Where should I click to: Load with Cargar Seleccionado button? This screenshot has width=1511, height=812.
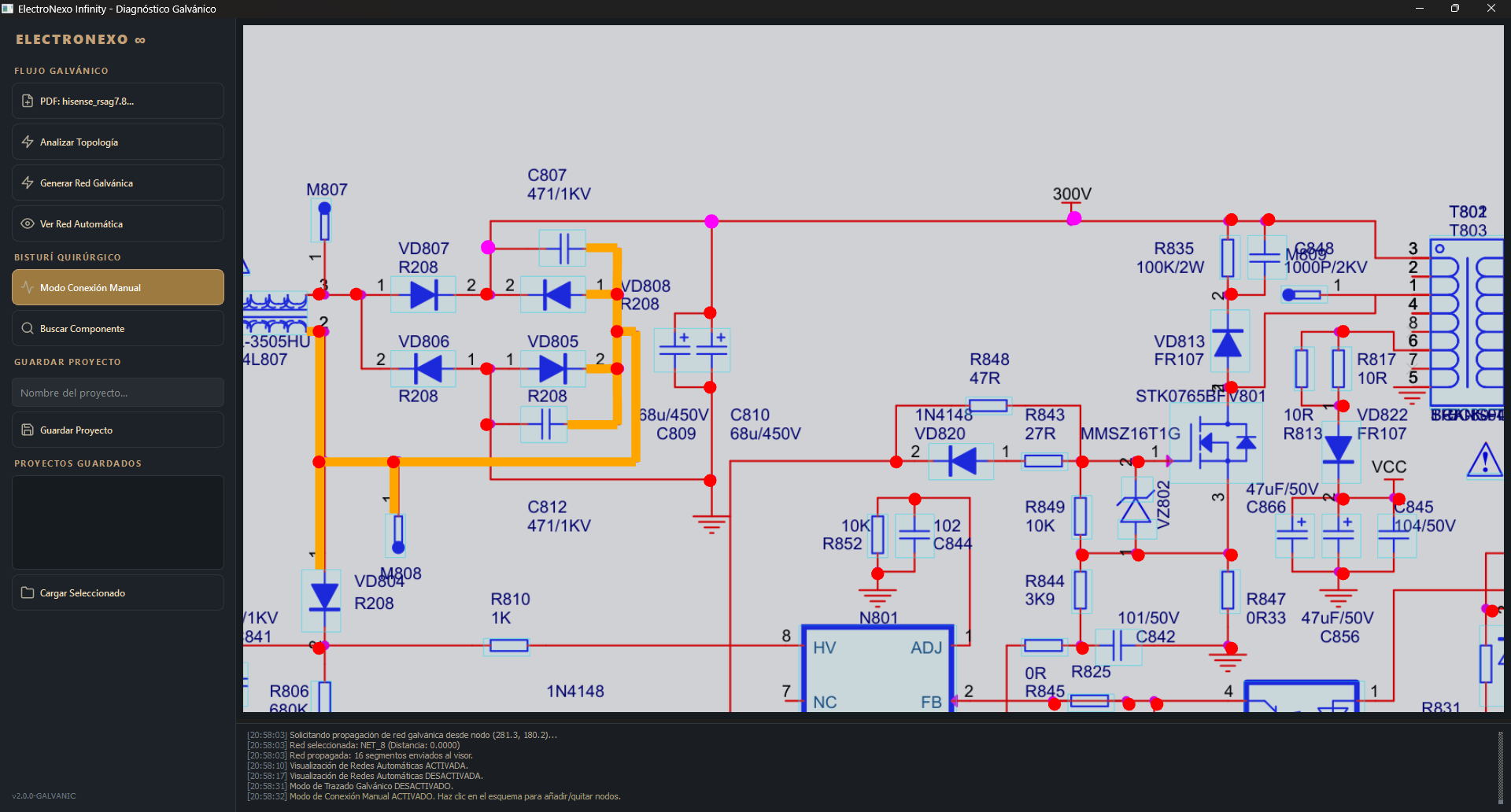118,592
